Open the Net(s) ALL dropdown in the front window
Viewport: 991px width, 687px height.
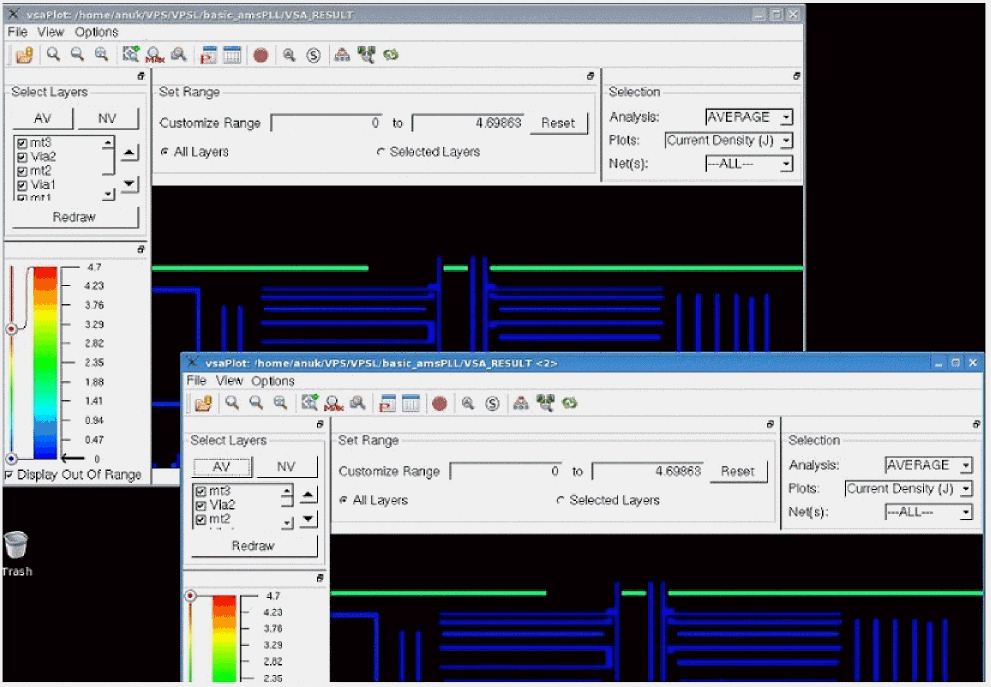pos(928,512)
